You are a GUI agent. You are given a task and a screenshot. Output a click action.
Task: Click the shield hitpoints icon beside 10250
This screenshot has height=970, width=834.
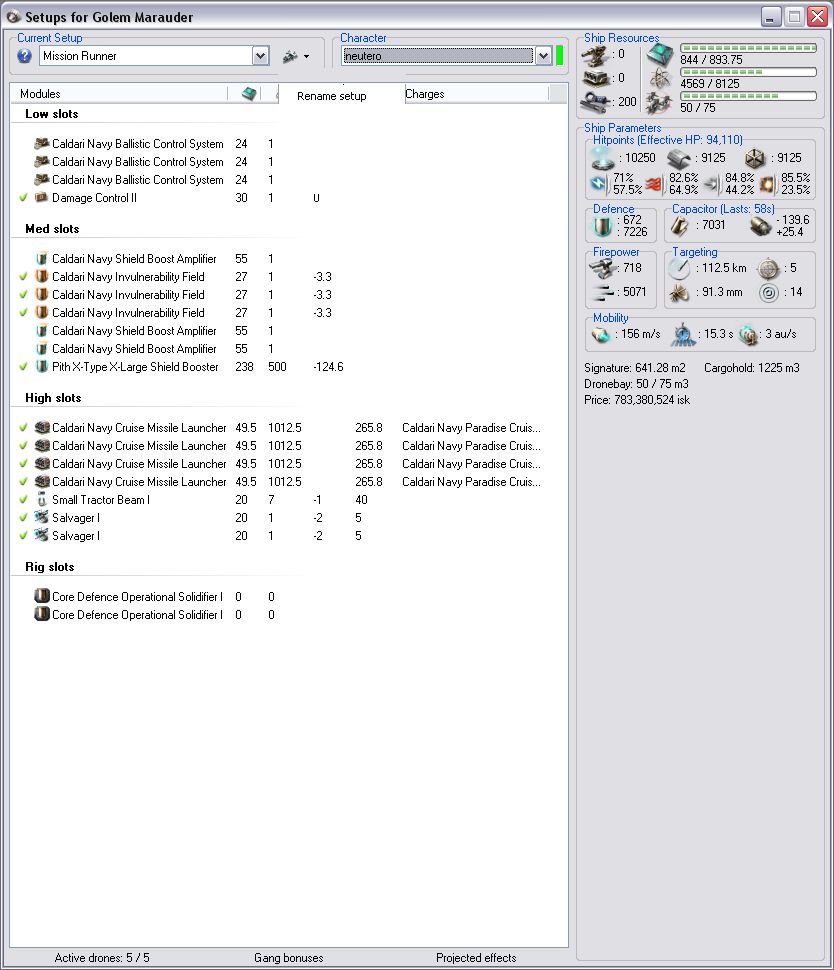[603, 159]
